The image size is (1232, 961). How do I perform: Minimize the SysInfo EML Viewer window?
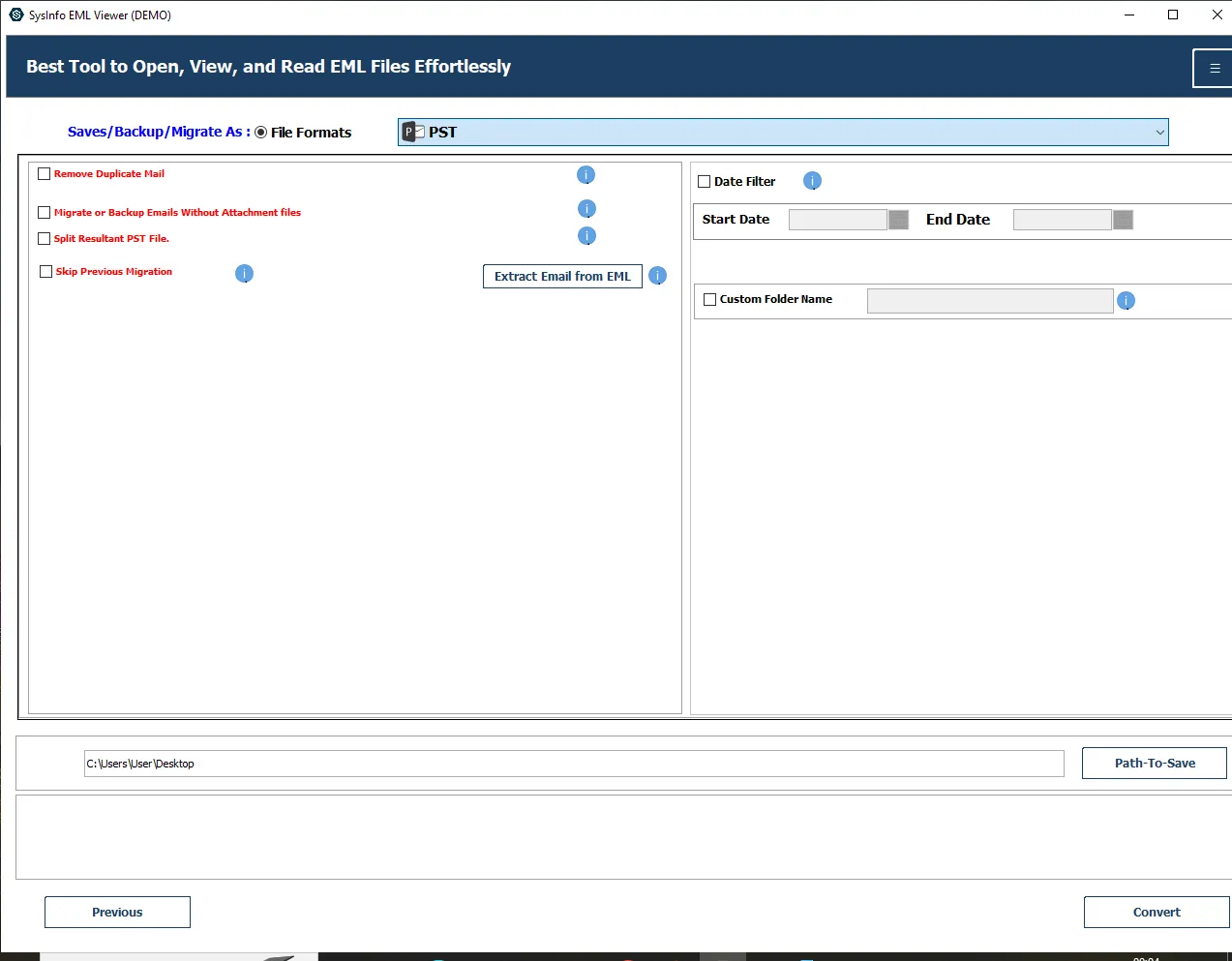tap(1129, 15)
